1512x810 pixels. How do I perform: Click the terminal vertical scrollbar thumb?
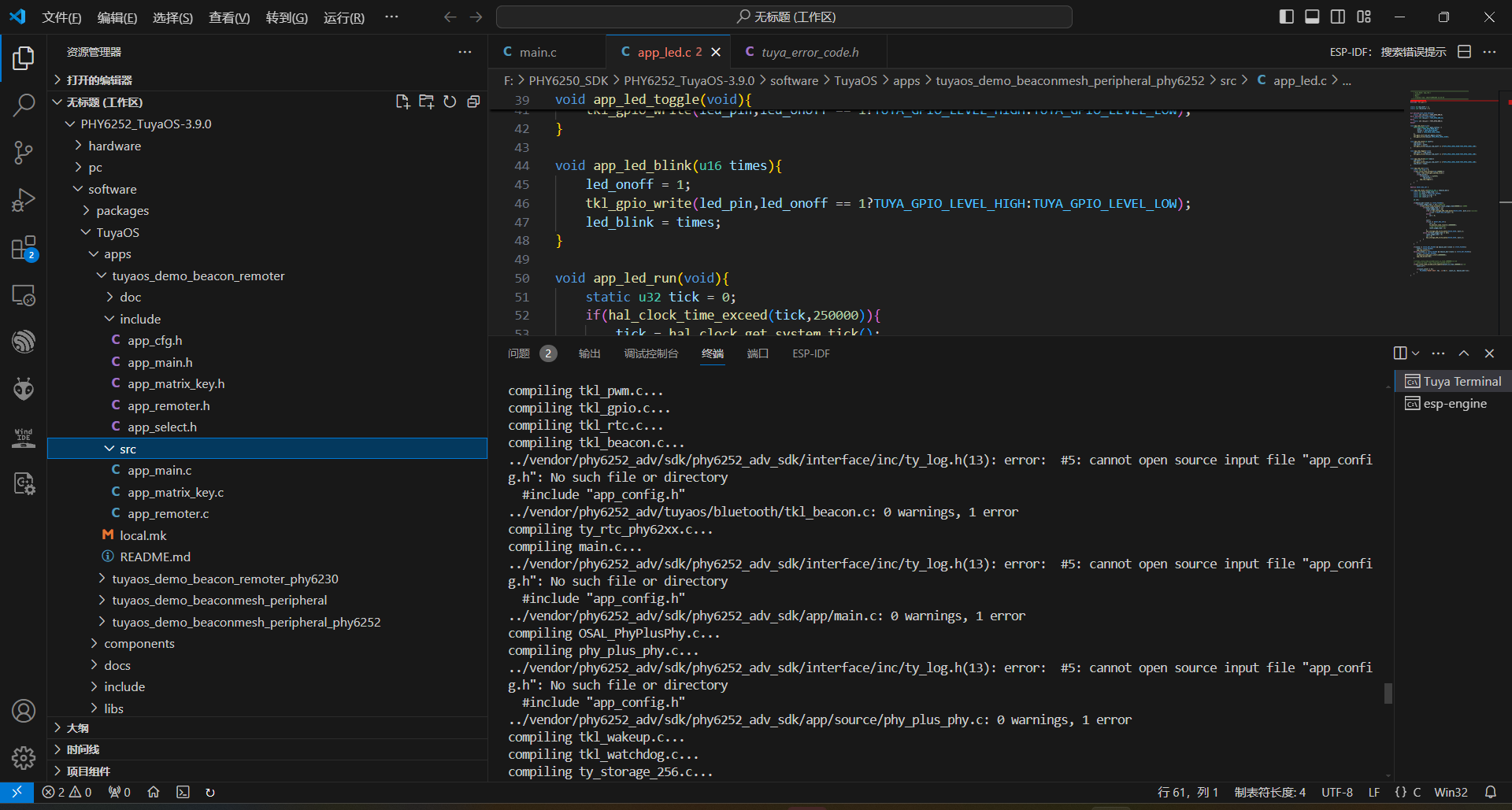(1388, 693)
